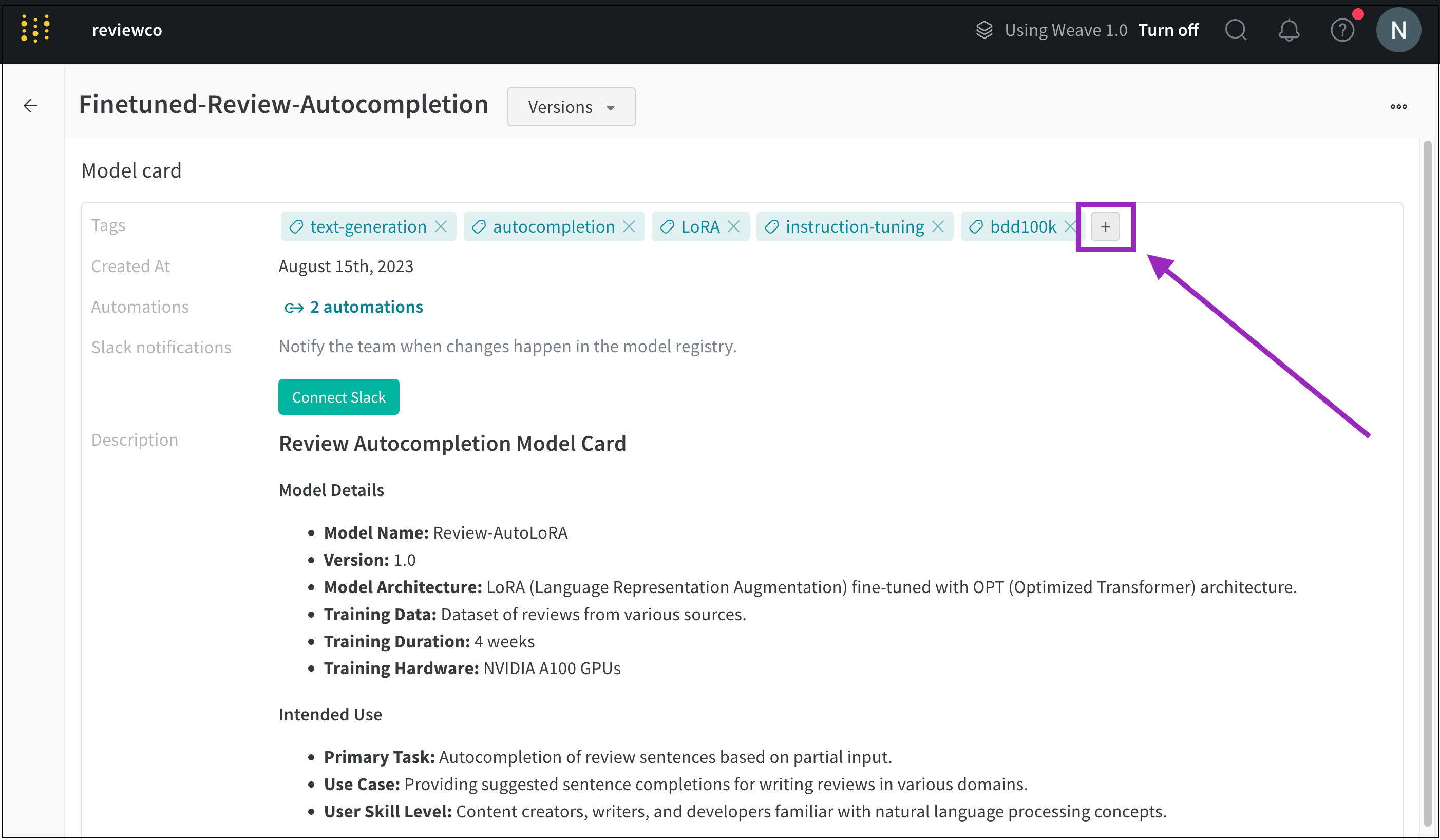1440x840 pixels.
Task: Open the N profile avatar menu
Action: [x=1398, y=29]
